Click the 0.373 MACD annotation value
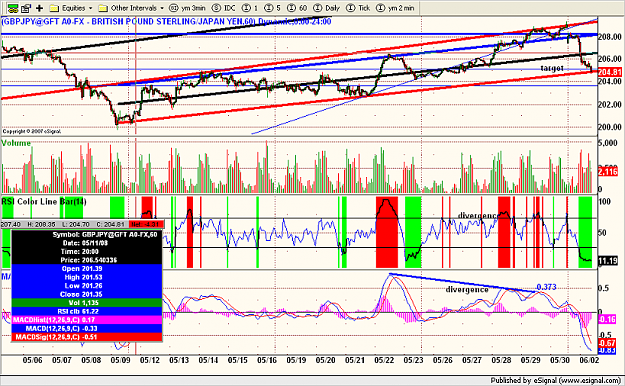Image resolution: width=625 pixels, height=386 pixels. (x=546, y=287)
